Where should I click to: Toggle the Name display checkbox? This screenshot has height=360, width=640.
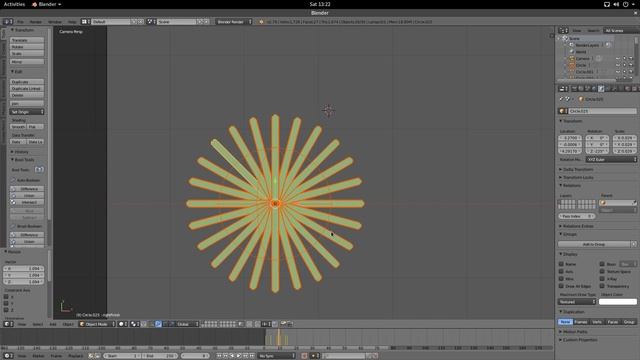561,264
